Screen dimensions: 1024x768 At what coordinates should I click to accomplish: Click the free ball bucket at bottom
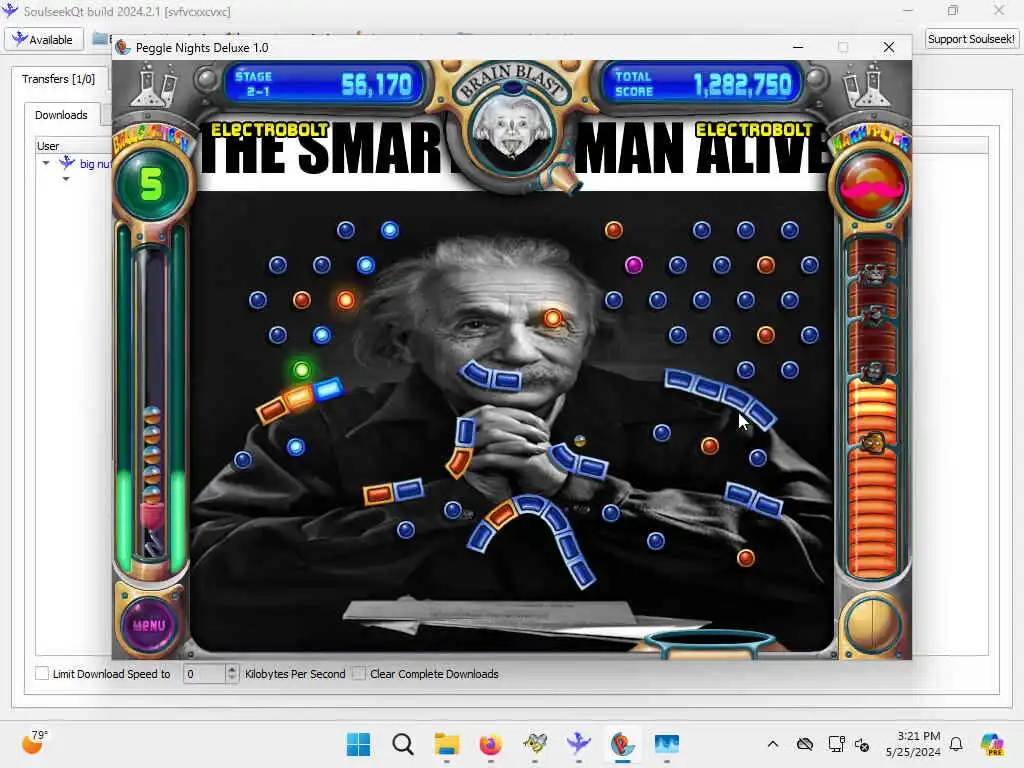coord(709,643)
